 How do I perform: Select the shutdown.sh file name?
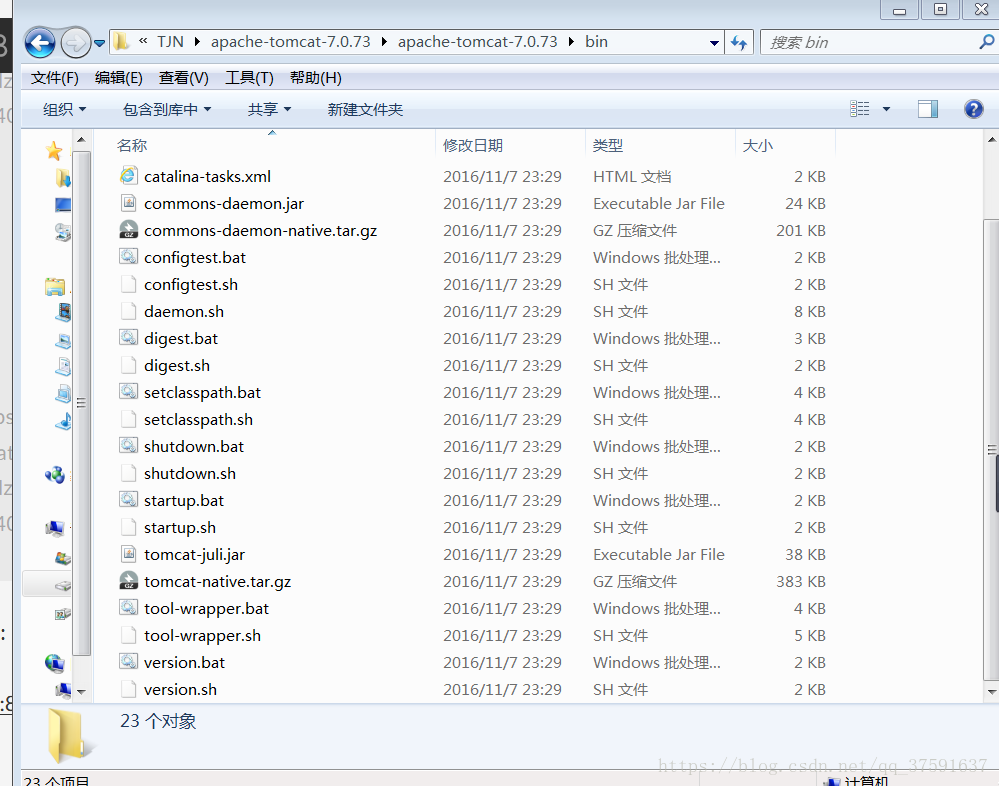click(x=190, y=473)
